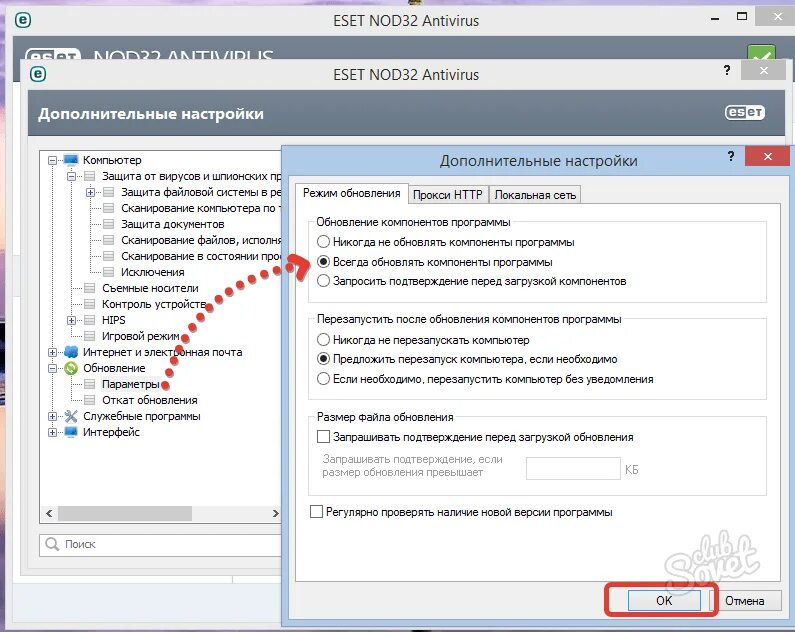Select Предложить перезапуск компьютера, если необходимо
The width and height of the screenshot is (795, 632).
coord(323,359)
